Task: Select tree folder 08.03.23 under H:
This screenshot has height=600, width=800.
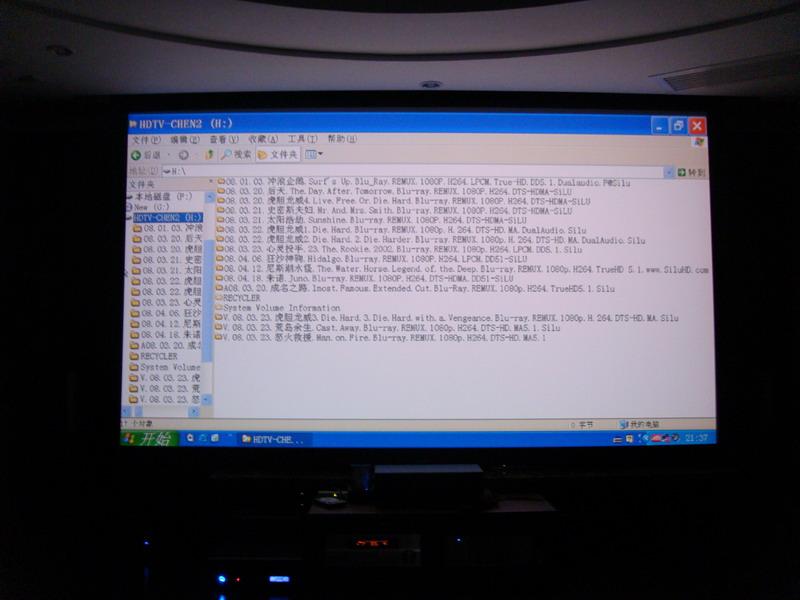Action: click(168, 303)
